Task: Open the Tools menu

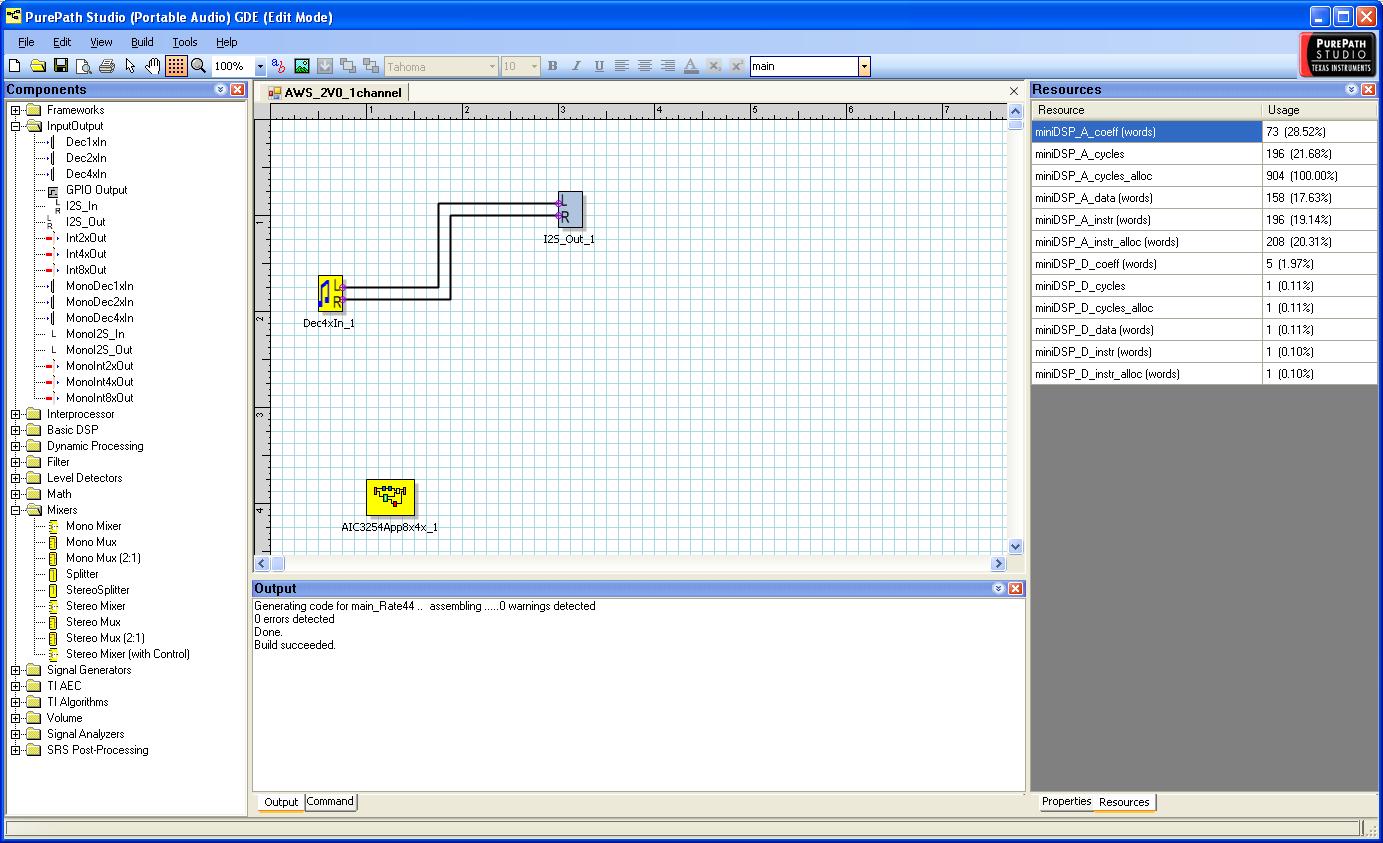Action: 185,42
